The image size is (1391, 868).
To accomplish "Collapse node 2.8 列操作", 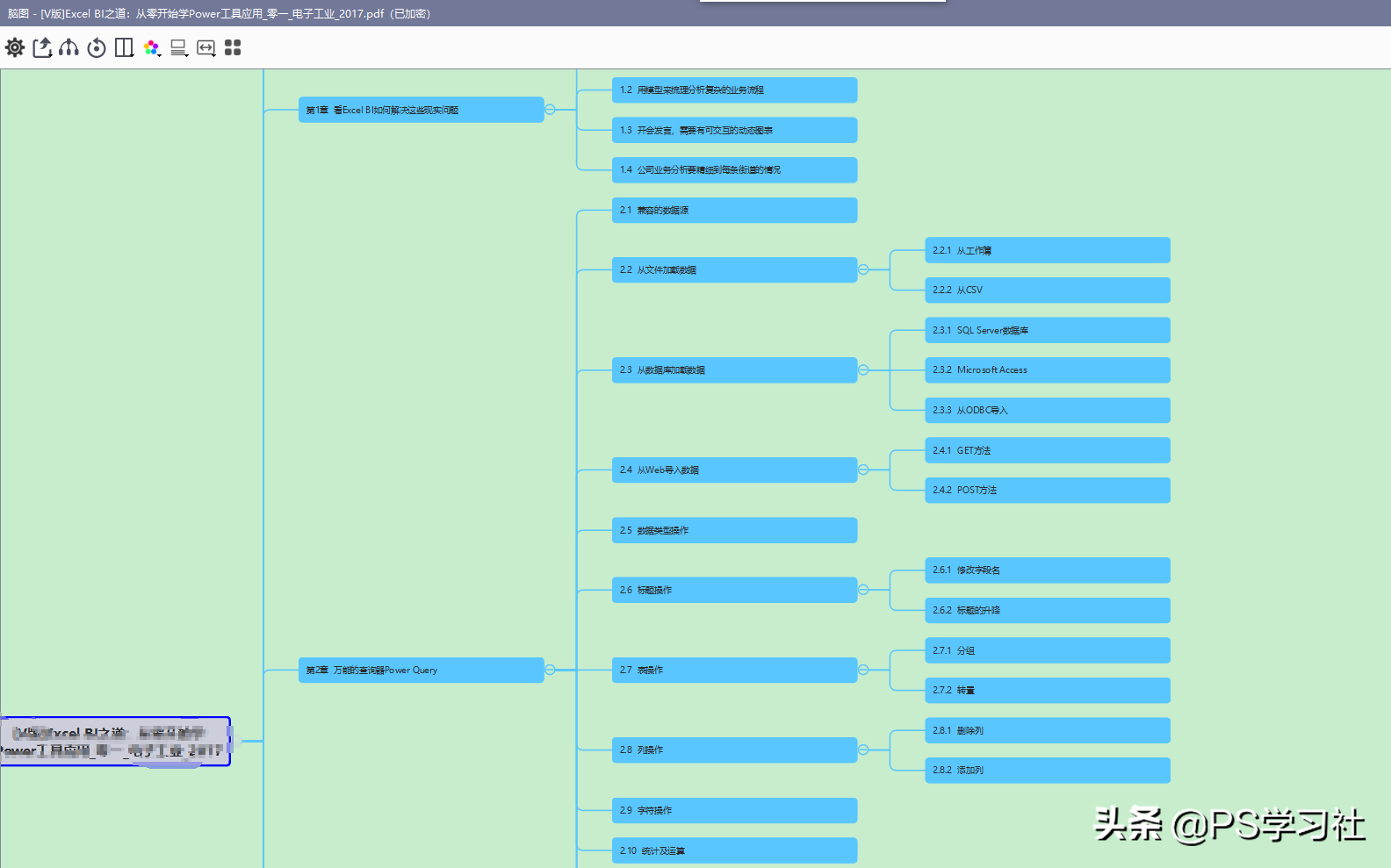I will click(863, 750).
